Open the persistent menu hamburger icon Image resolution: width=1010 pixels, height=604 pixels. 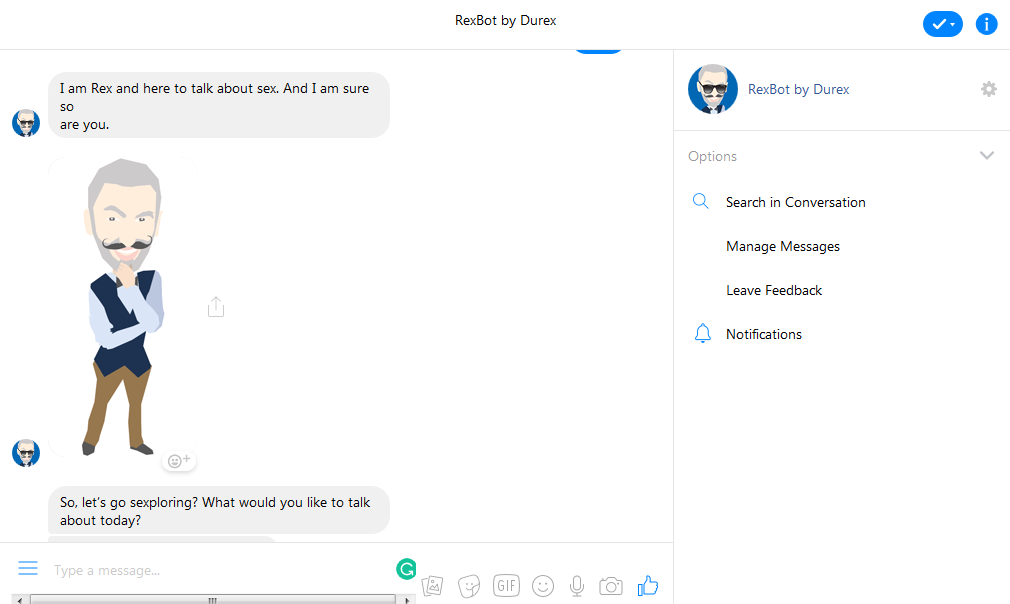28,568
